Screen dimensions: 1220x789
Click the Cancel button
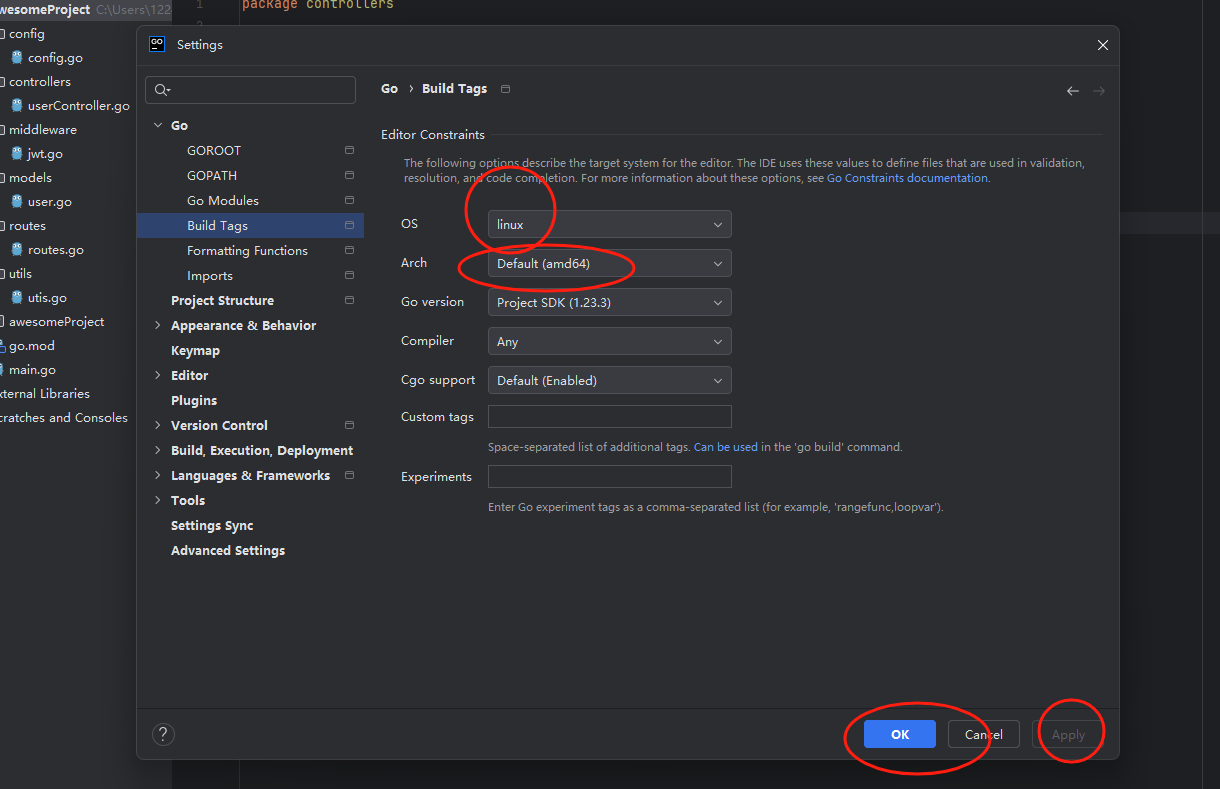pos(983,735)
